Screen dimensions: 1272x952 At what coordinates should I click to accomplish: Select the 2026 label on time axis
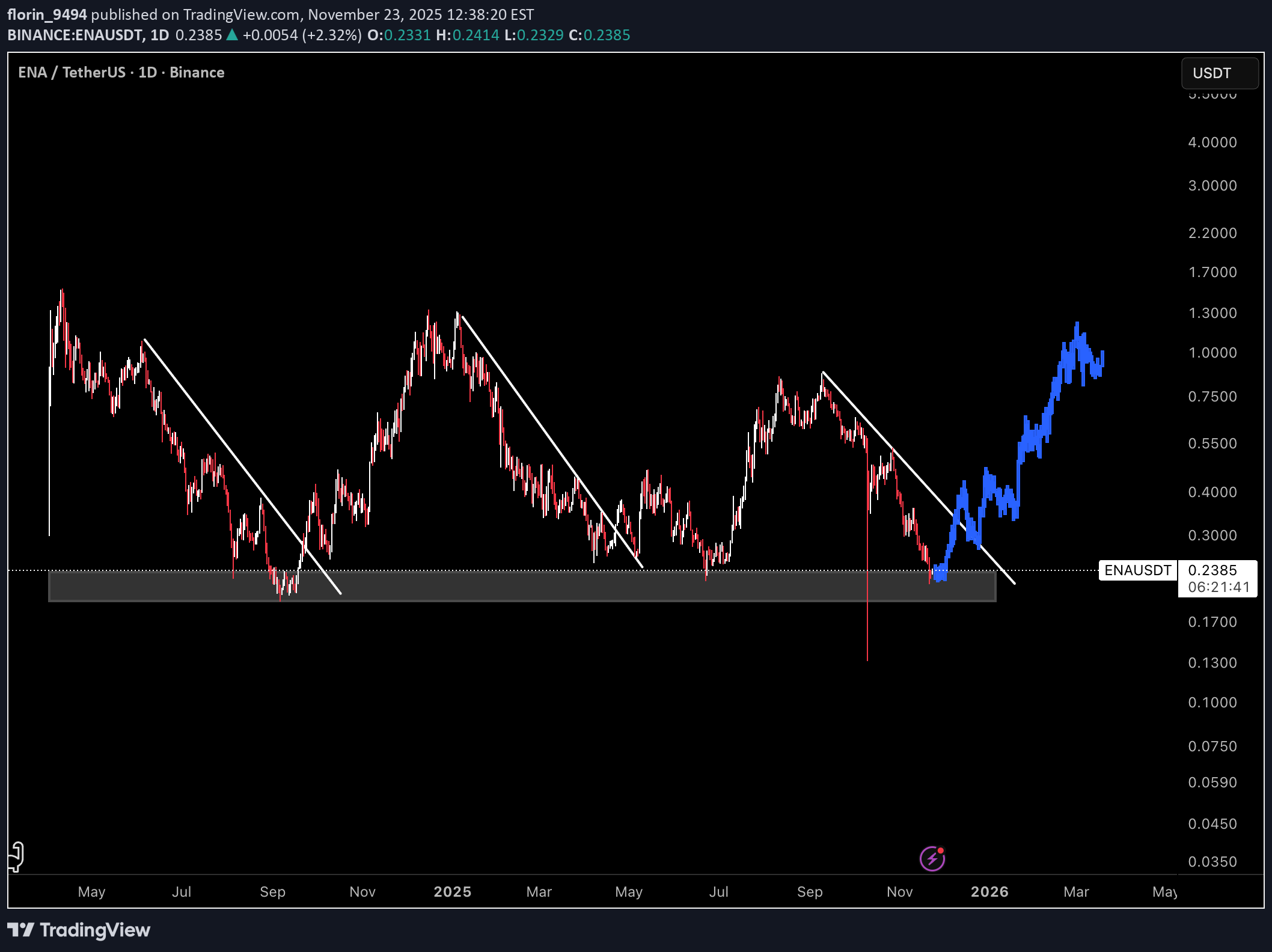(x=989, y=891)
